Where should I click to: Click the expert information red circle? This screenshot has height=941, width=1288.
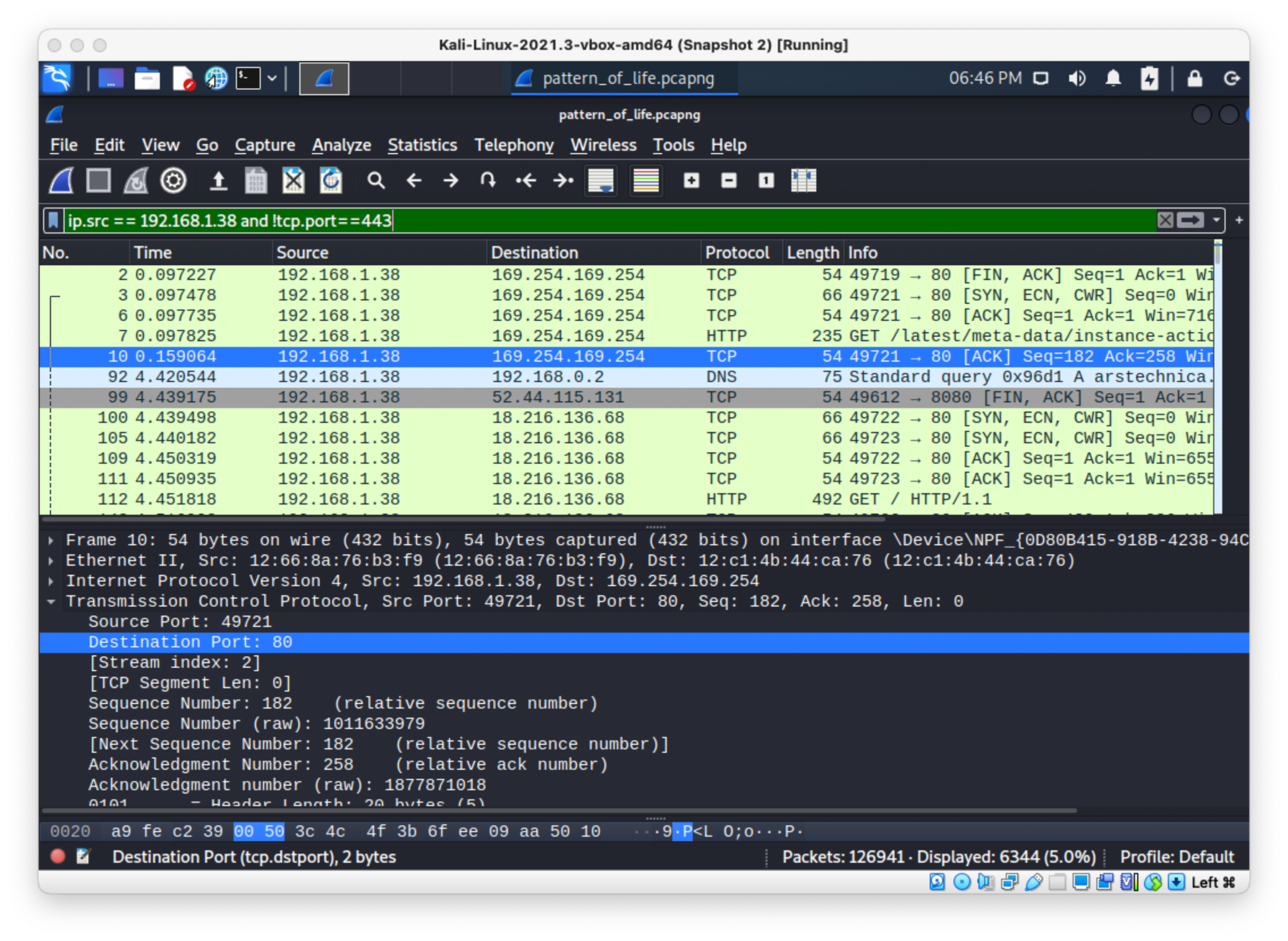(x=57, y=857)
